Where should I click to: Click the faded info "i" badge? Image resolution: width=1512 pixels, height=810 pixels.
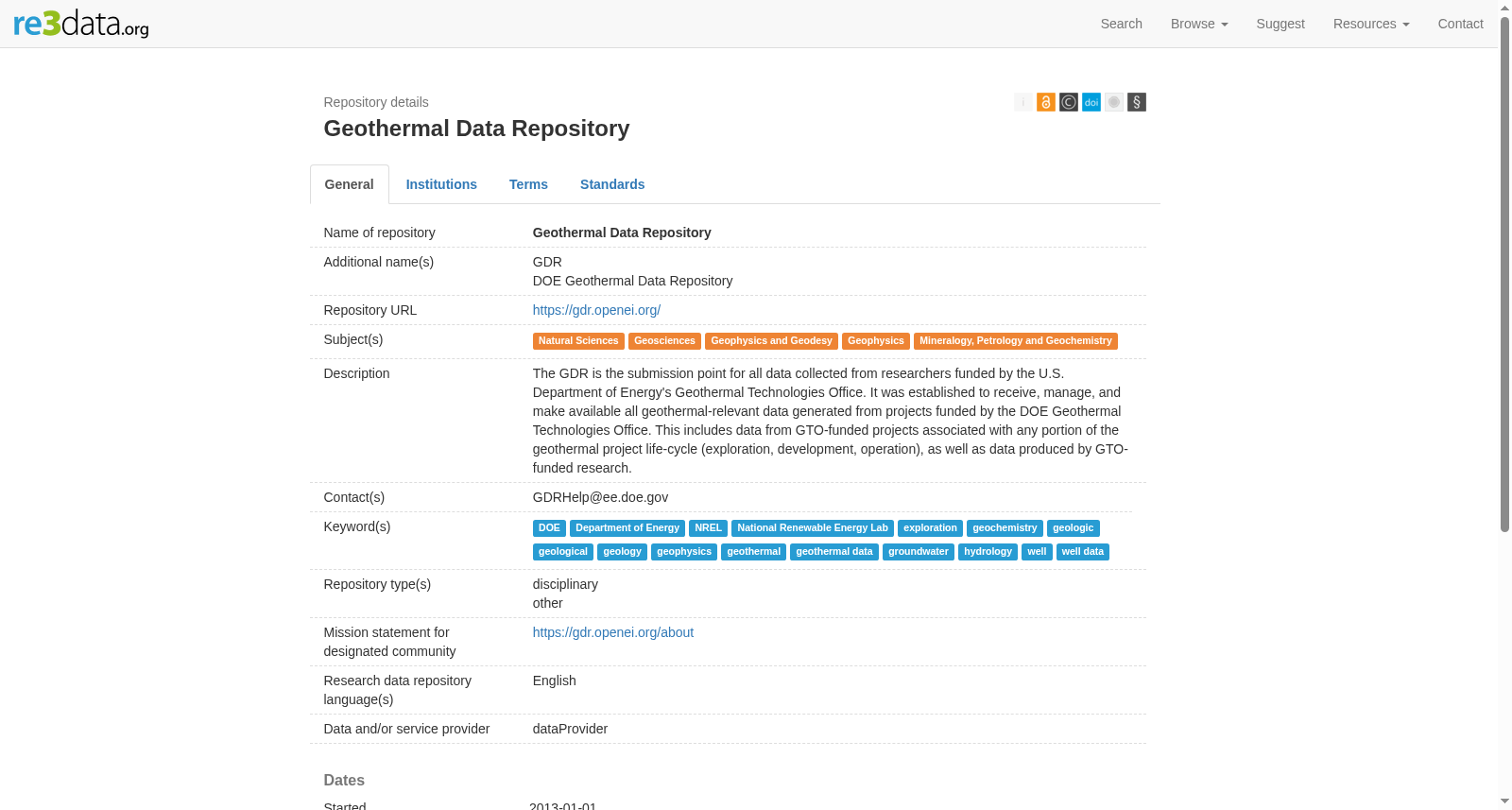(1023, 102)
